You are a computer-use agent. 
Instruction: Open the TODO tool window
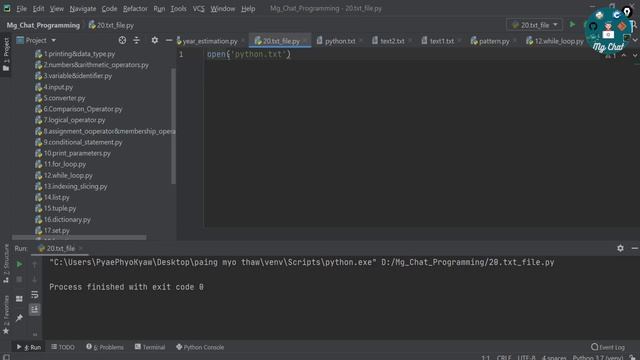63,347
